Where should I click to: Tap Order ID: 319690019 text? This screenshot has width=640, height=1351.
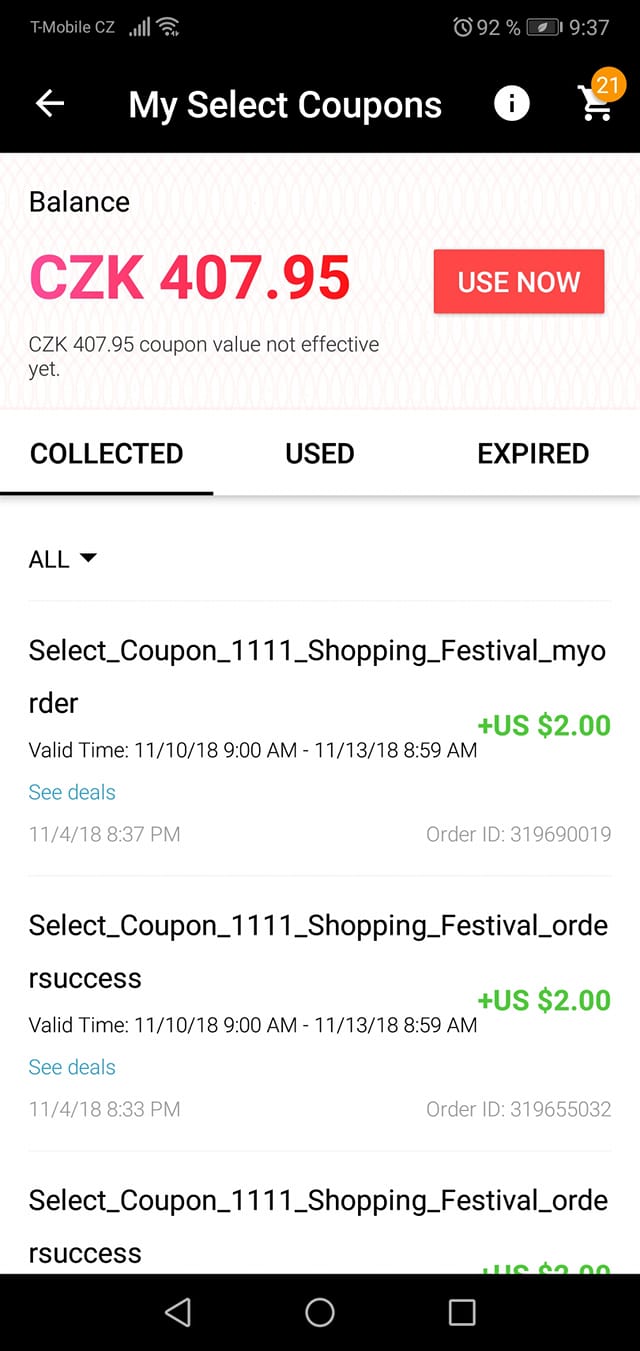(x=518, y=834)
